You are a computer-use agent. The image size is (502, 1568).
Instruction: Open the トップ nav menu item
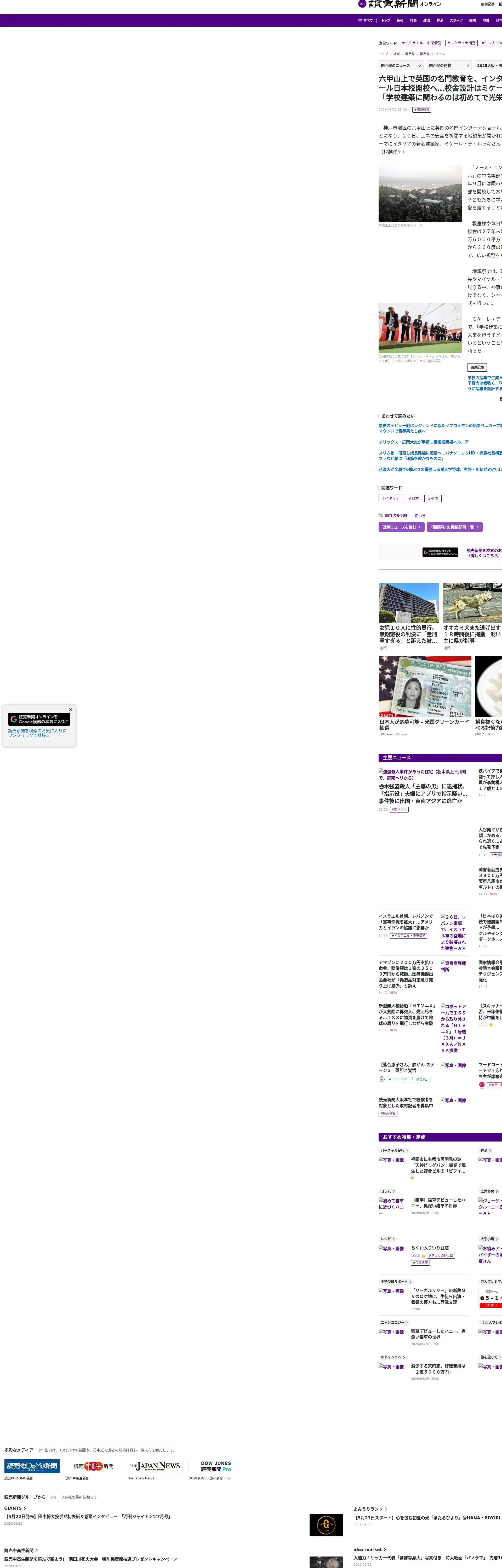(386, 21)
